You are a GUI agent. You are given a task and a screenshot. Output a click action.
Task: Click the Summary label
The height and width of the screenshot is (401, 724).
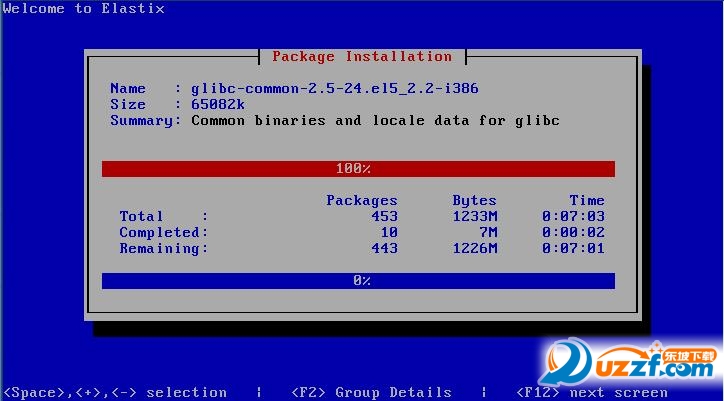pyautogui.click(x=146, y=121)
